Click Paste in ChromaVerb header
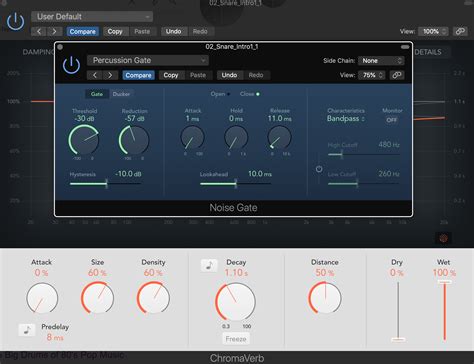This screenshot has height=364, width=474. [142, 31]
